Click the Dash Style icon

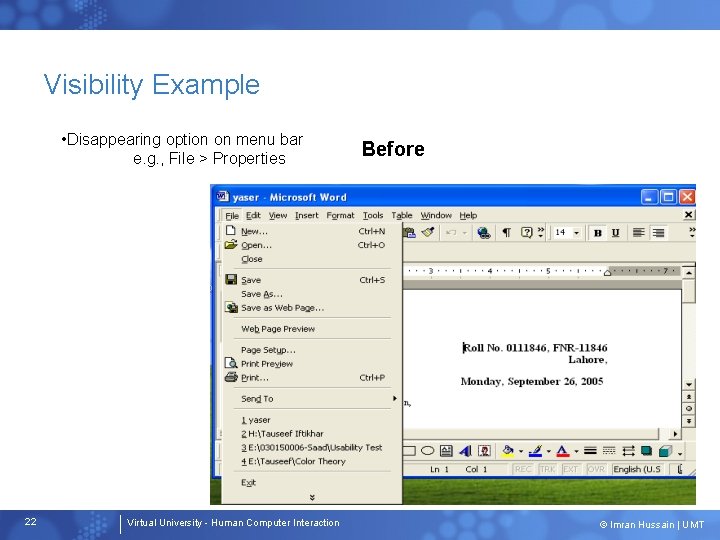click(x=609, y=451)
